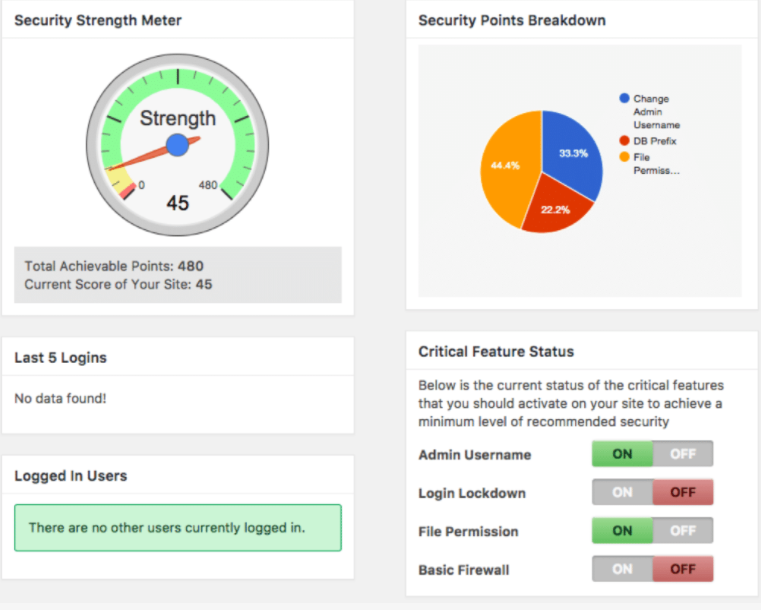Click the green no other users logged in notice
The image size is (761, 610).
click(177, 527)
